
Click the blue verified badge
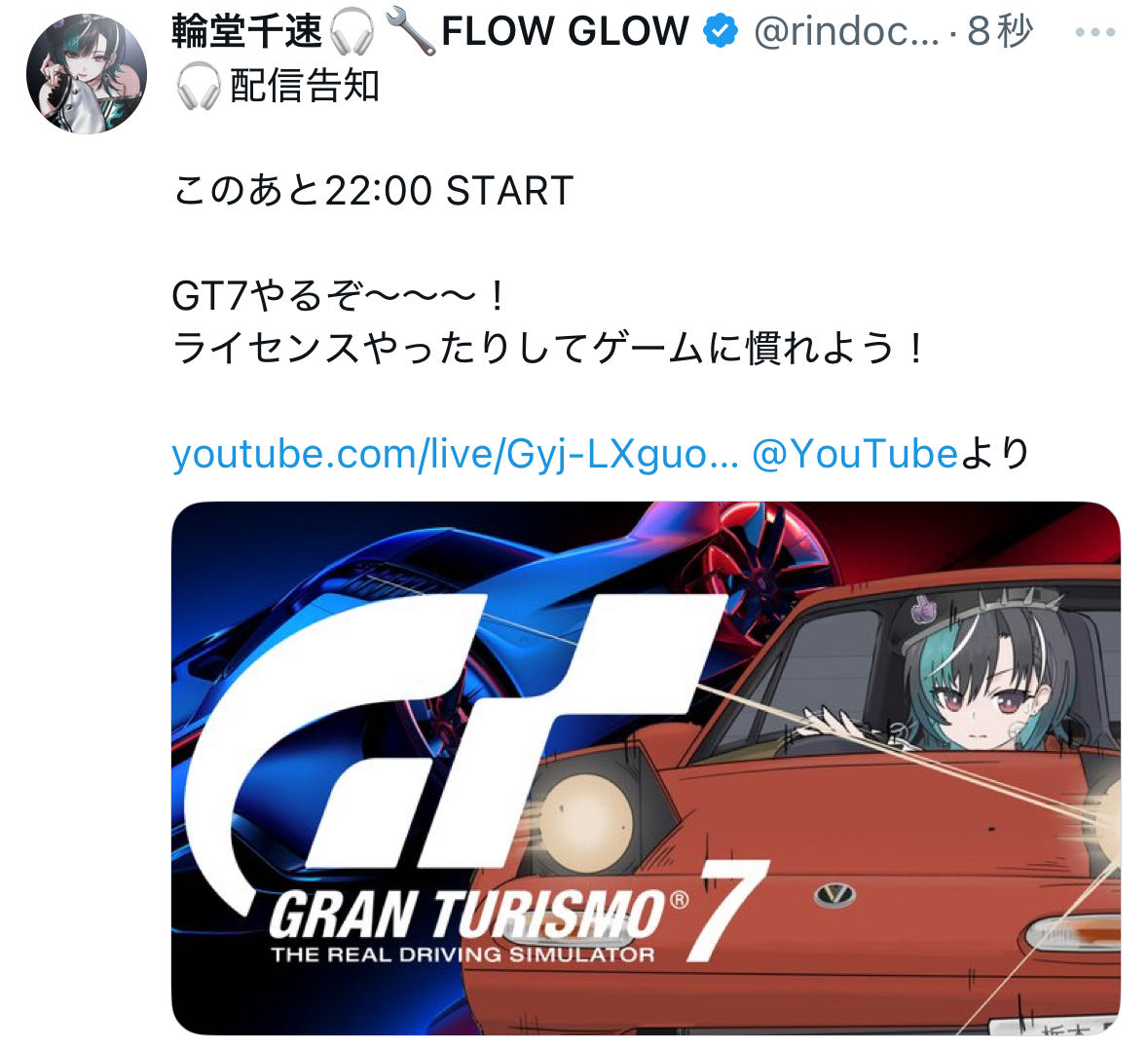click(721, 32)
